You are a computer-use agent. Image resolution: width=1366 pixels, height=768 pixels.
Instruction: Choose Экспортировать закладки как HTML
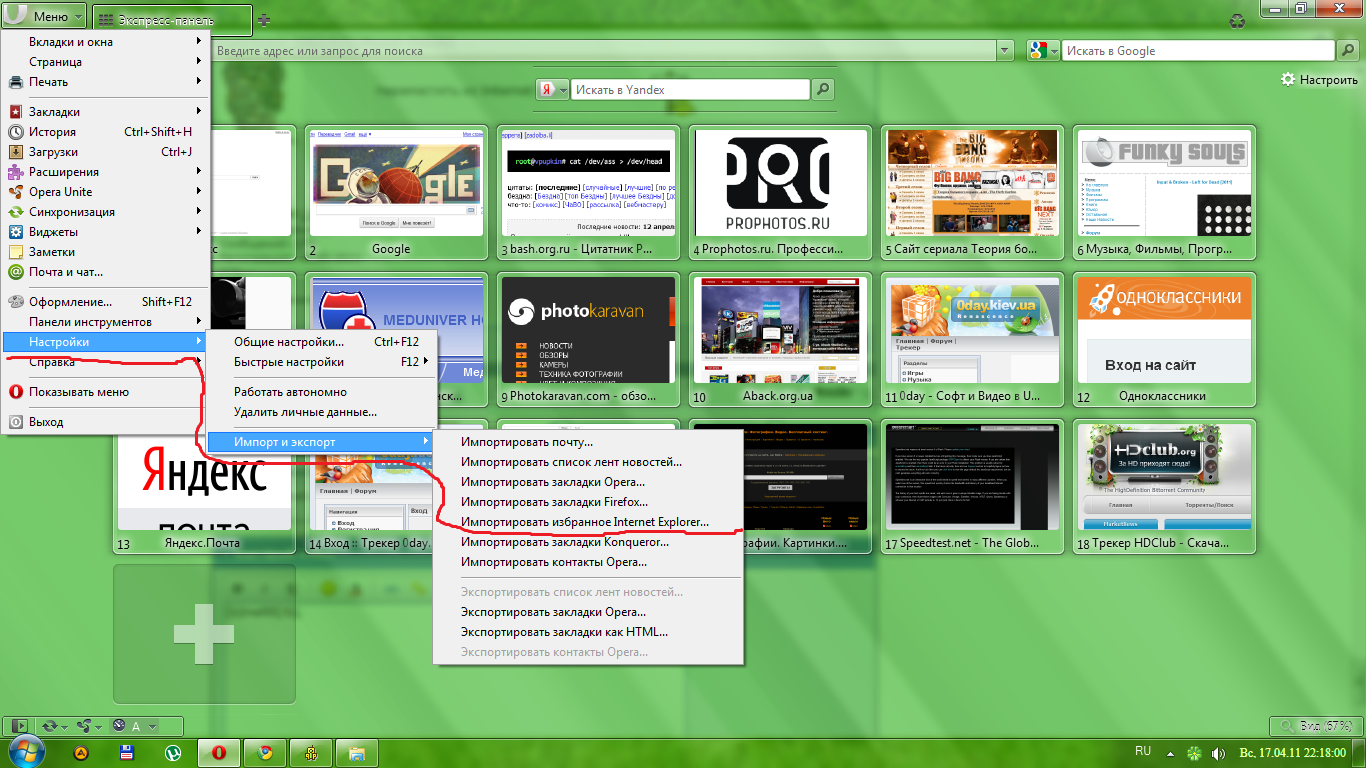[x=587, y=632]
